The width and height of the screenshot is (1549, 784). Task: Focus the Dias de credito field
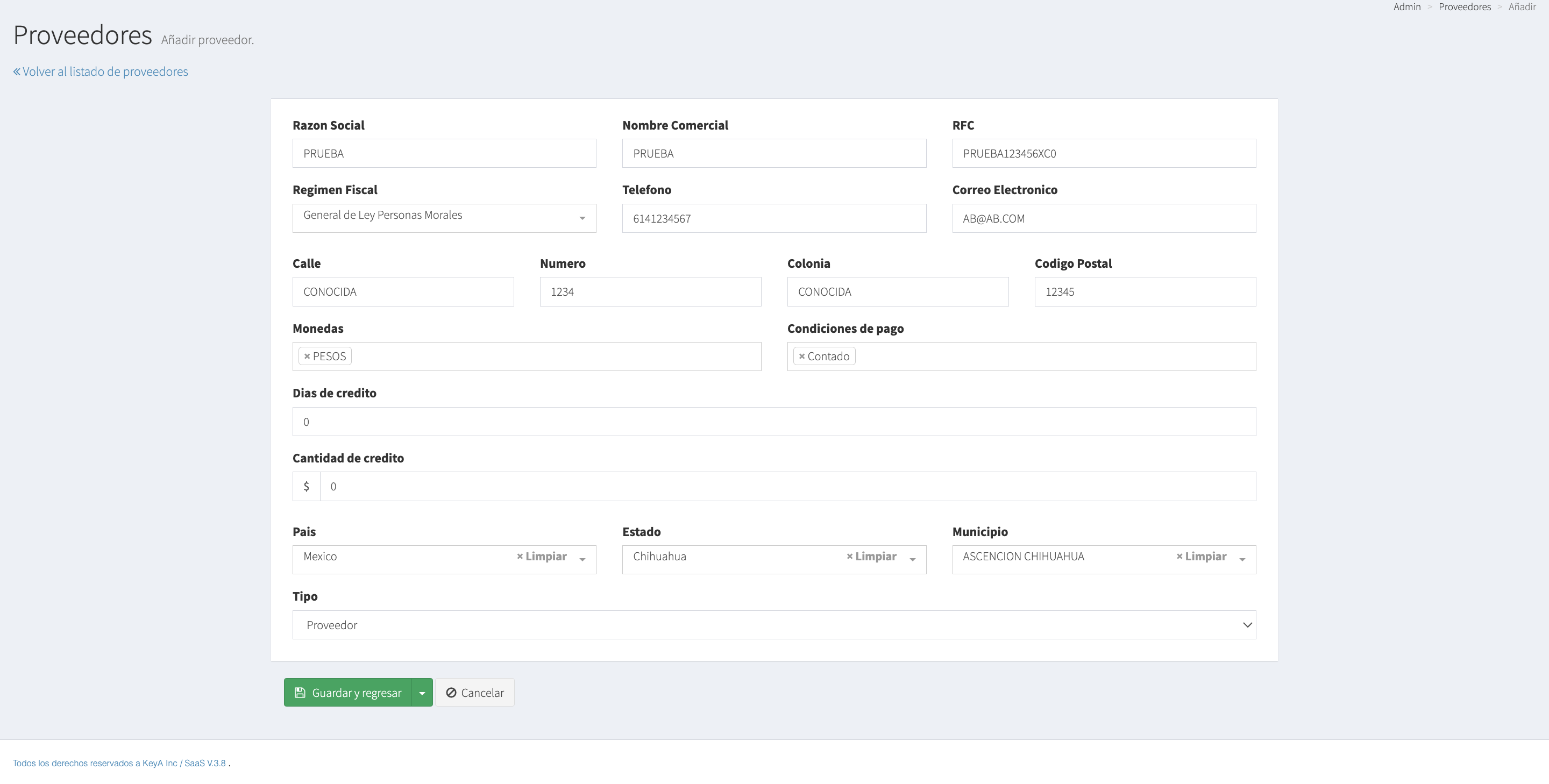point(774,422)
